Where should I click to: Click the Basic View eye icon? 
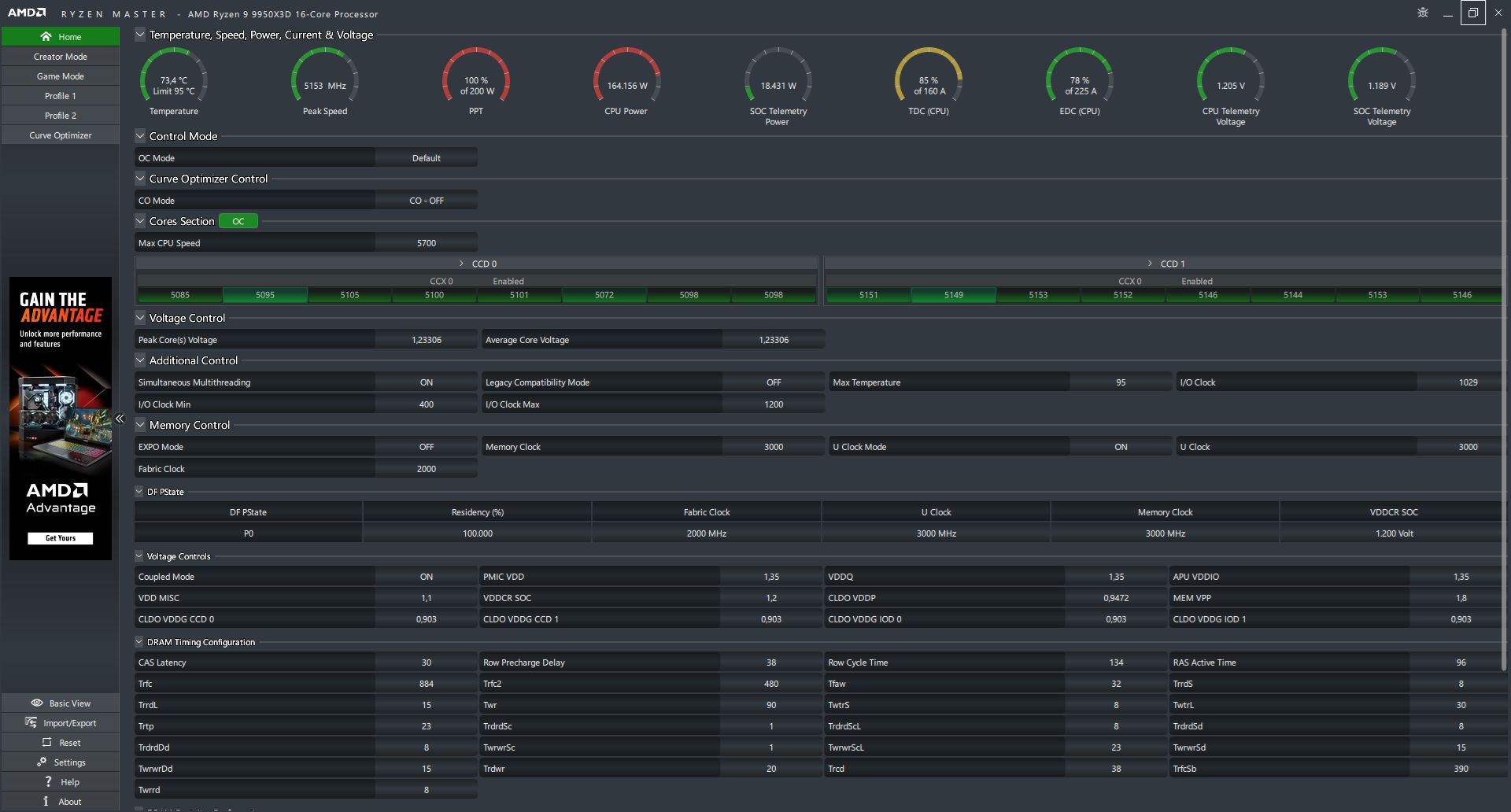37,703
